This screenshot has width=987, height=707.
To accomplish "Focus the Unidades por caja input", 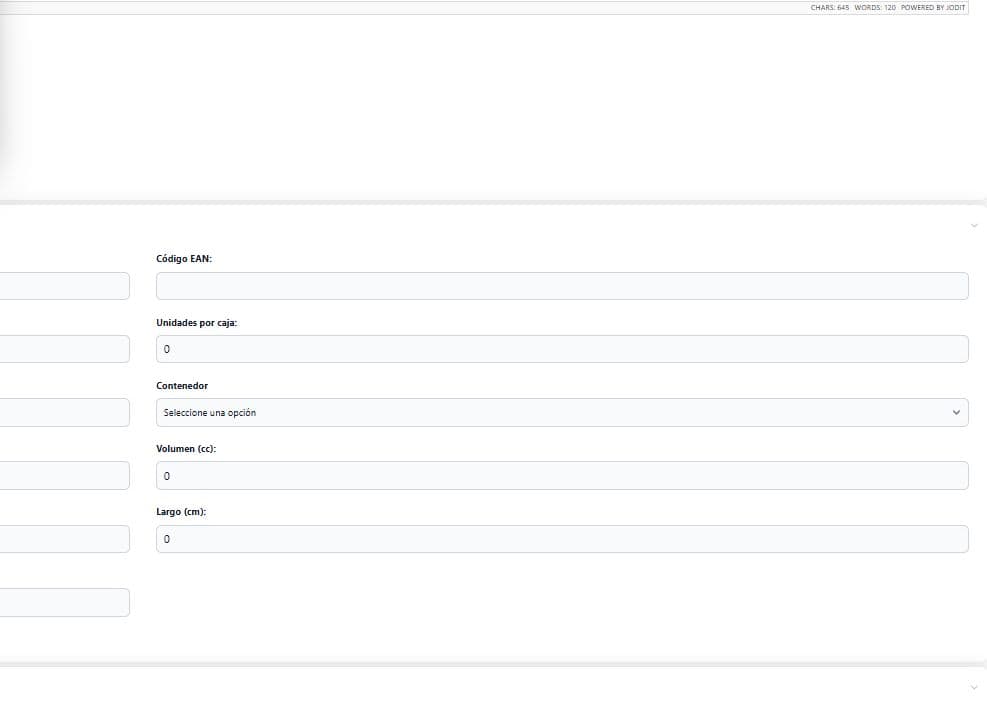I will click(562, 349).
